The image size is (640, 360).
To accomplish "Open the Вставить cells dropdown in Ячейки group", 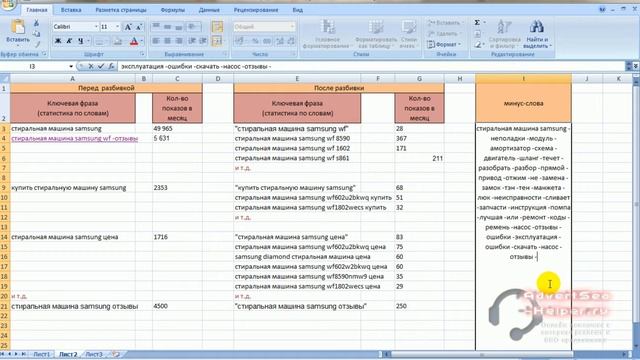I will pos(445,23).
